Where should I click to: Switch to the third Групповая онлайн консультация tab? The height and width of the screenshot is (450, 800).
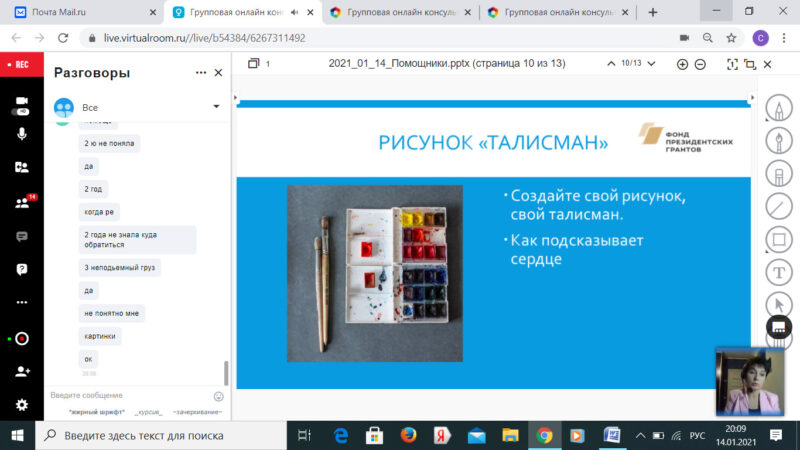point(559,12)
